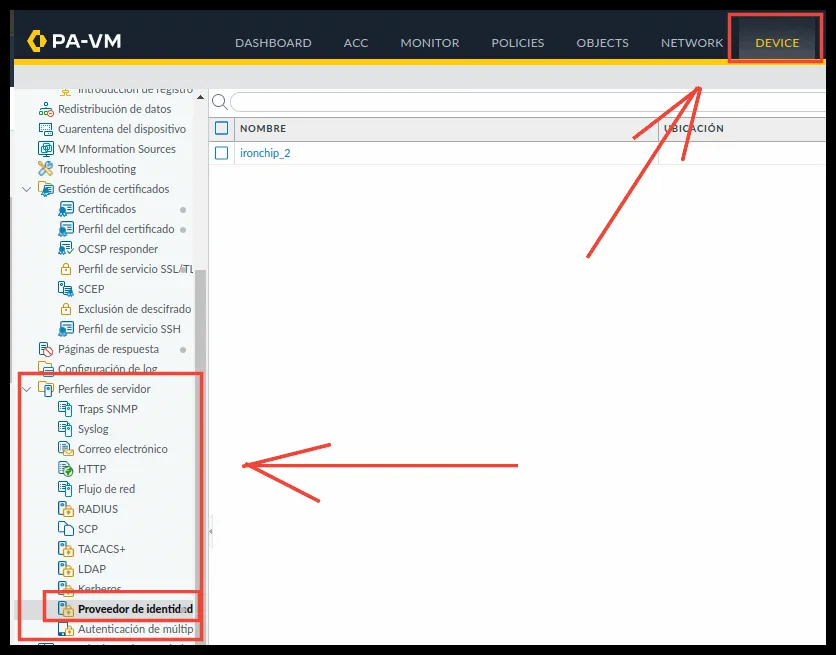The width and height of the screenshot is (836, 655).
Task: Click the Cuarentena del dispositivo icon
Action: click(x=46, y=129)
